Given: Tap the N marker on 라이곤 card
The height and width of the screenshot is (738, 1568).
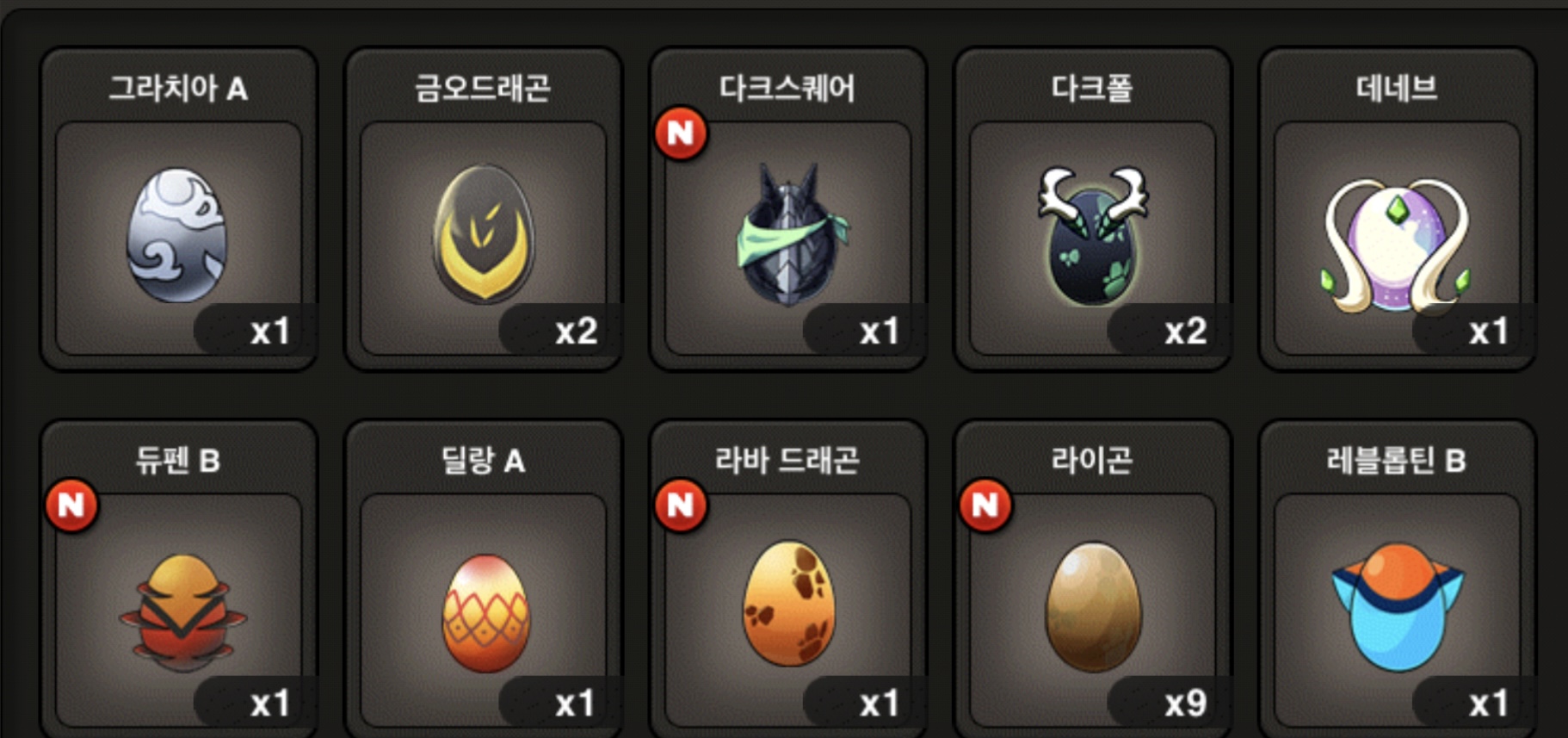Looking at the screenshot, I should (x=985, y=505).
